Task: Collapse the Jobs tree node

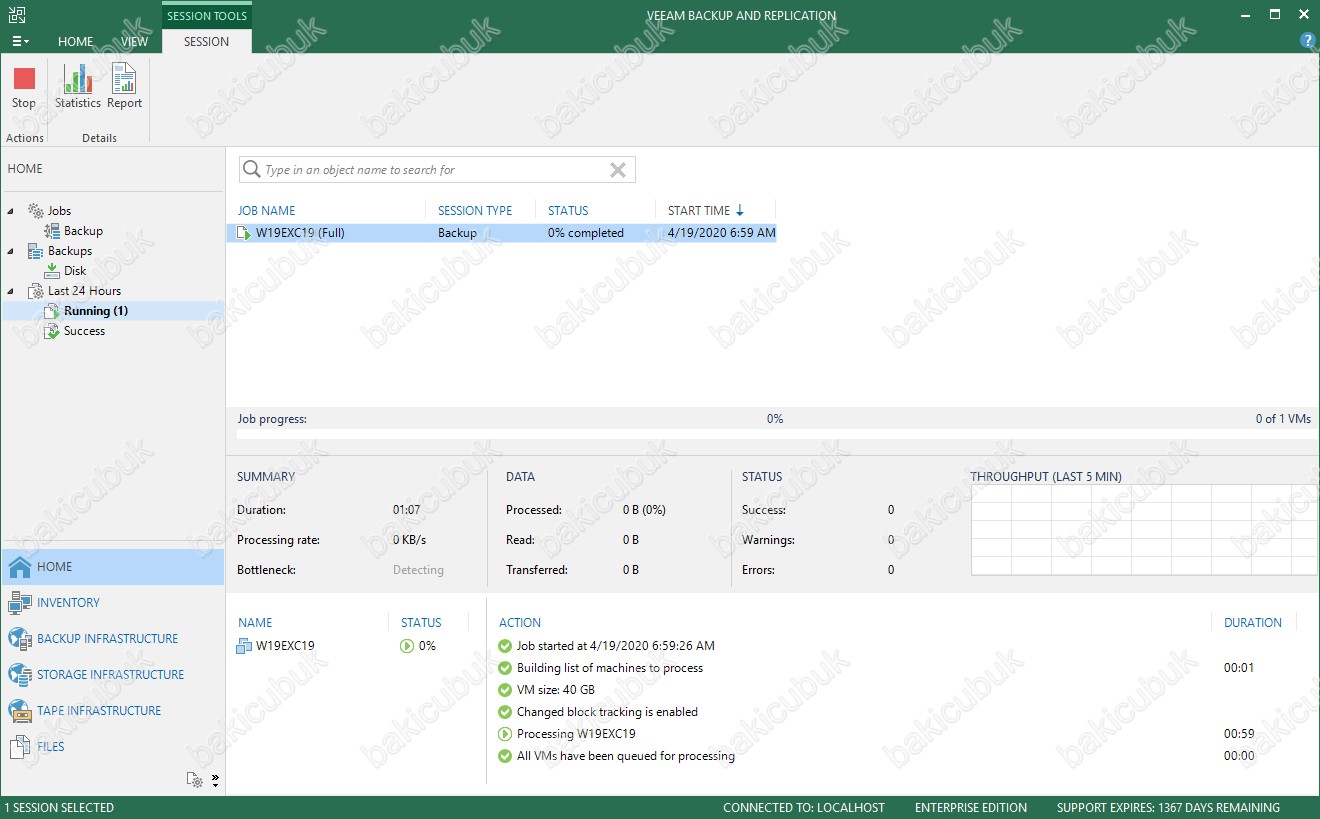Action: (11, 211)
